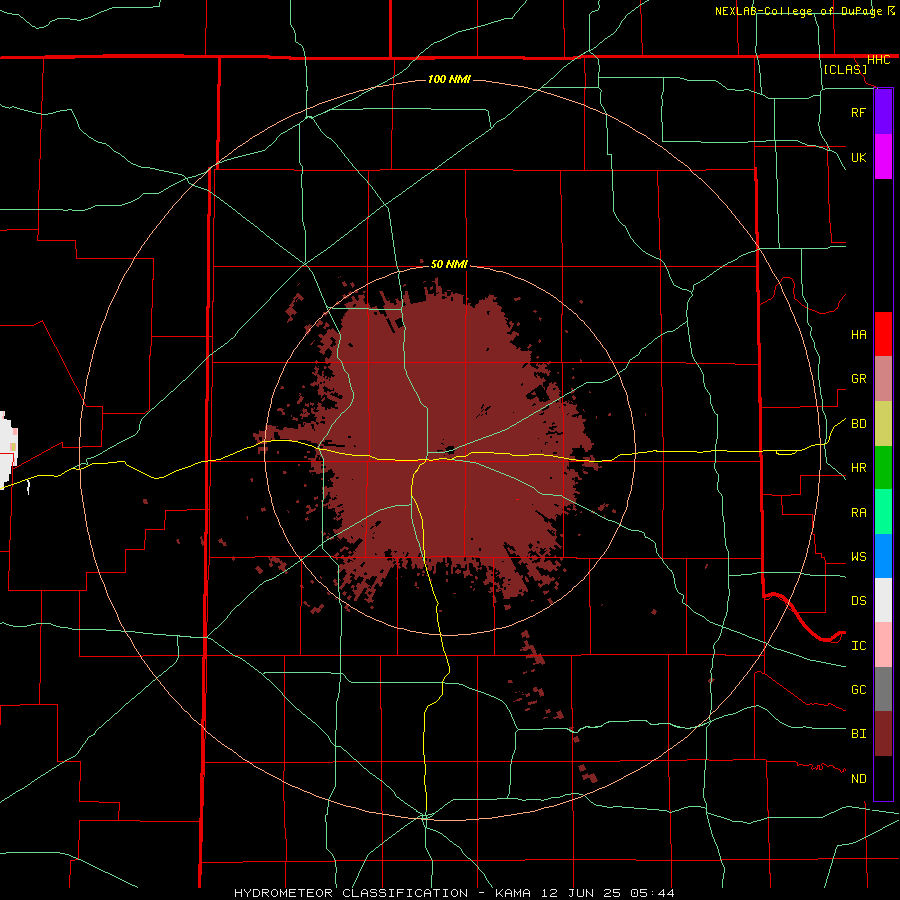Click the red HA color swatch
The image size is (900, 900).
click(883, 334)
